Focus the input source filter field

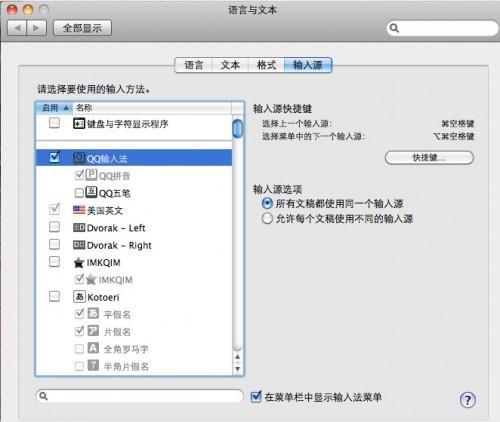click(140, 396)
